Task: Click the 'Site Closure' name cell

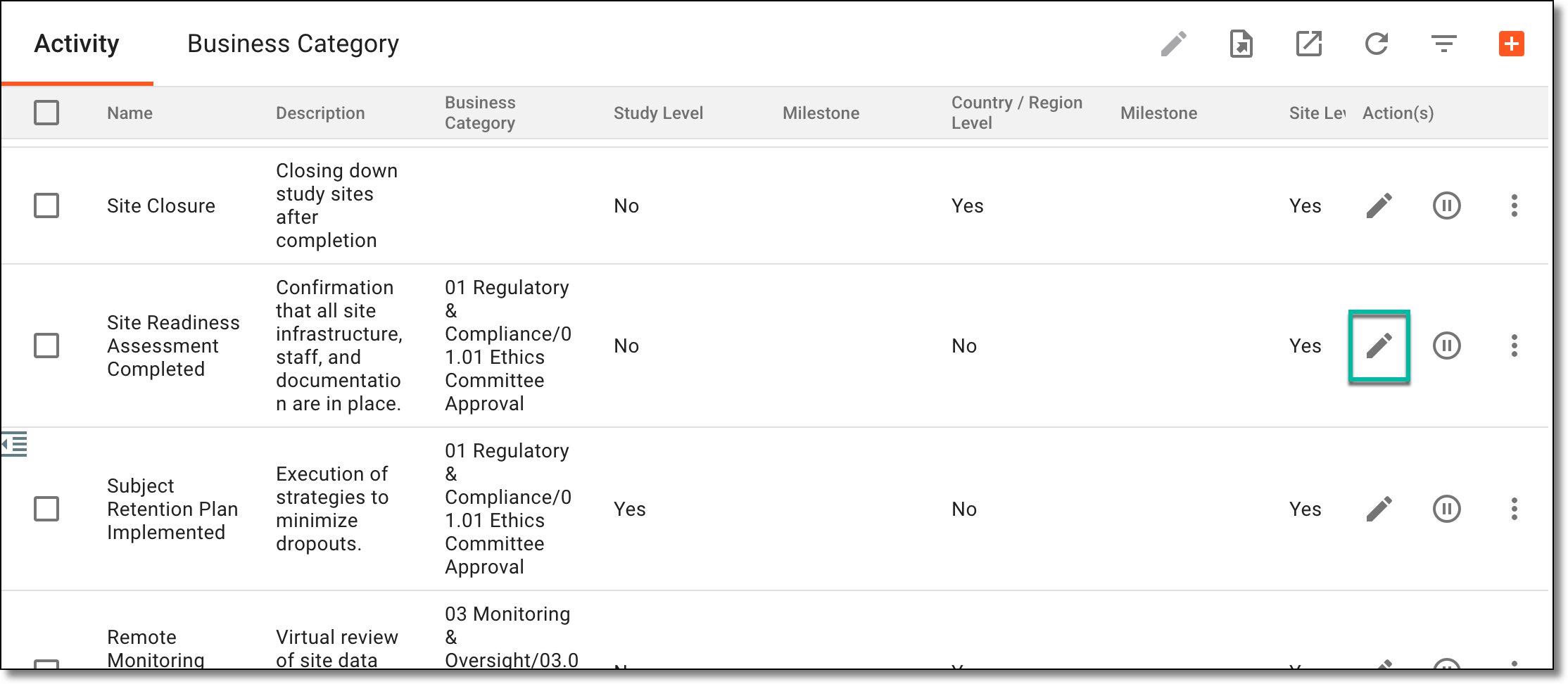Action: click(x=161, y=205)
